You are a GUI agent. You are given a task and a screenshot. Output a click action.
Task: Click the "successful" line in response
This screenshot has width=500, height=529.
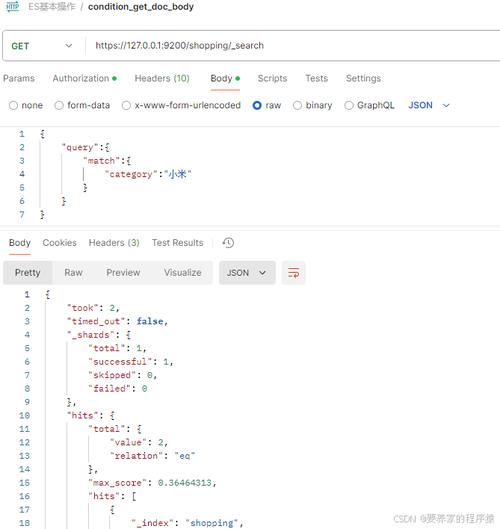point(131,362)
